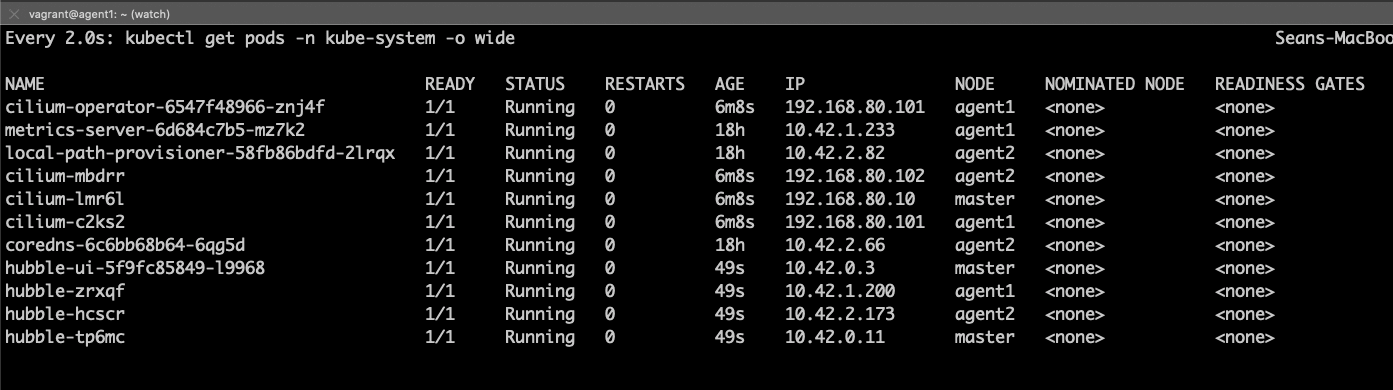Close the vagrant@agent1 terminal tab
The height and width of the screenshot is (390, 1393).
pos(14,13)
